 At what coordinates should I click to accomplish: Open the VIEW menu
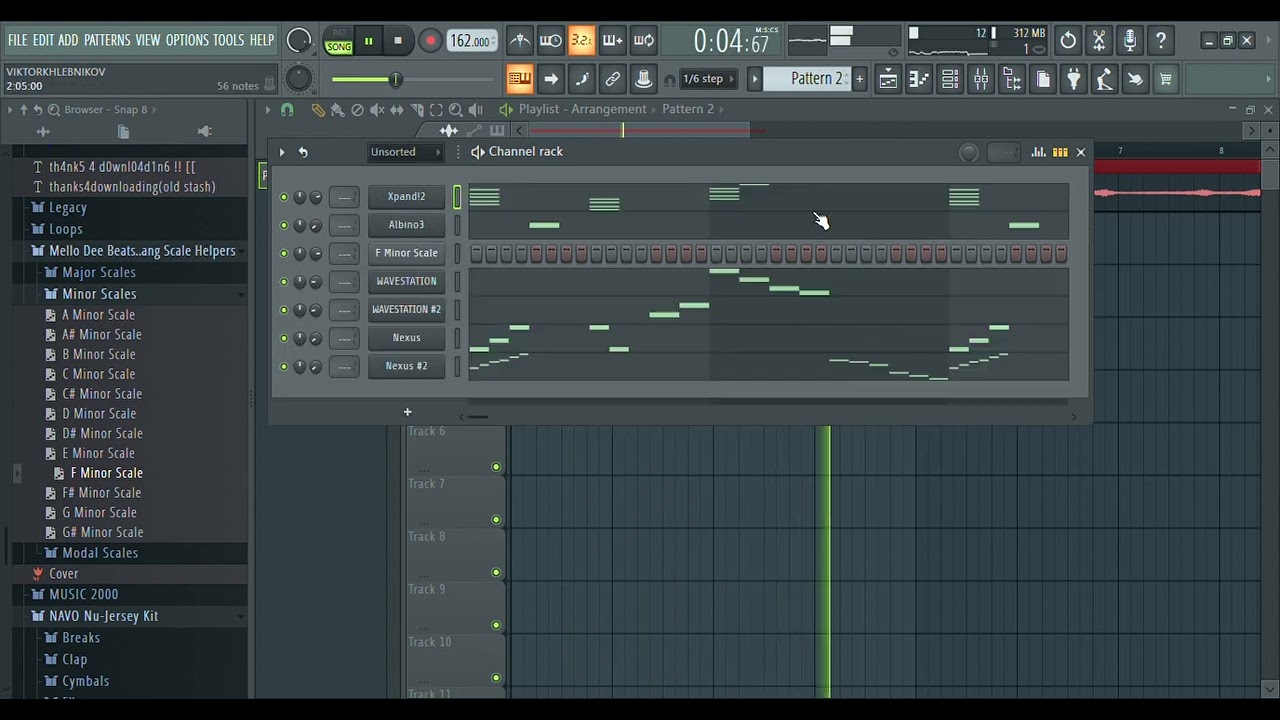148,40
